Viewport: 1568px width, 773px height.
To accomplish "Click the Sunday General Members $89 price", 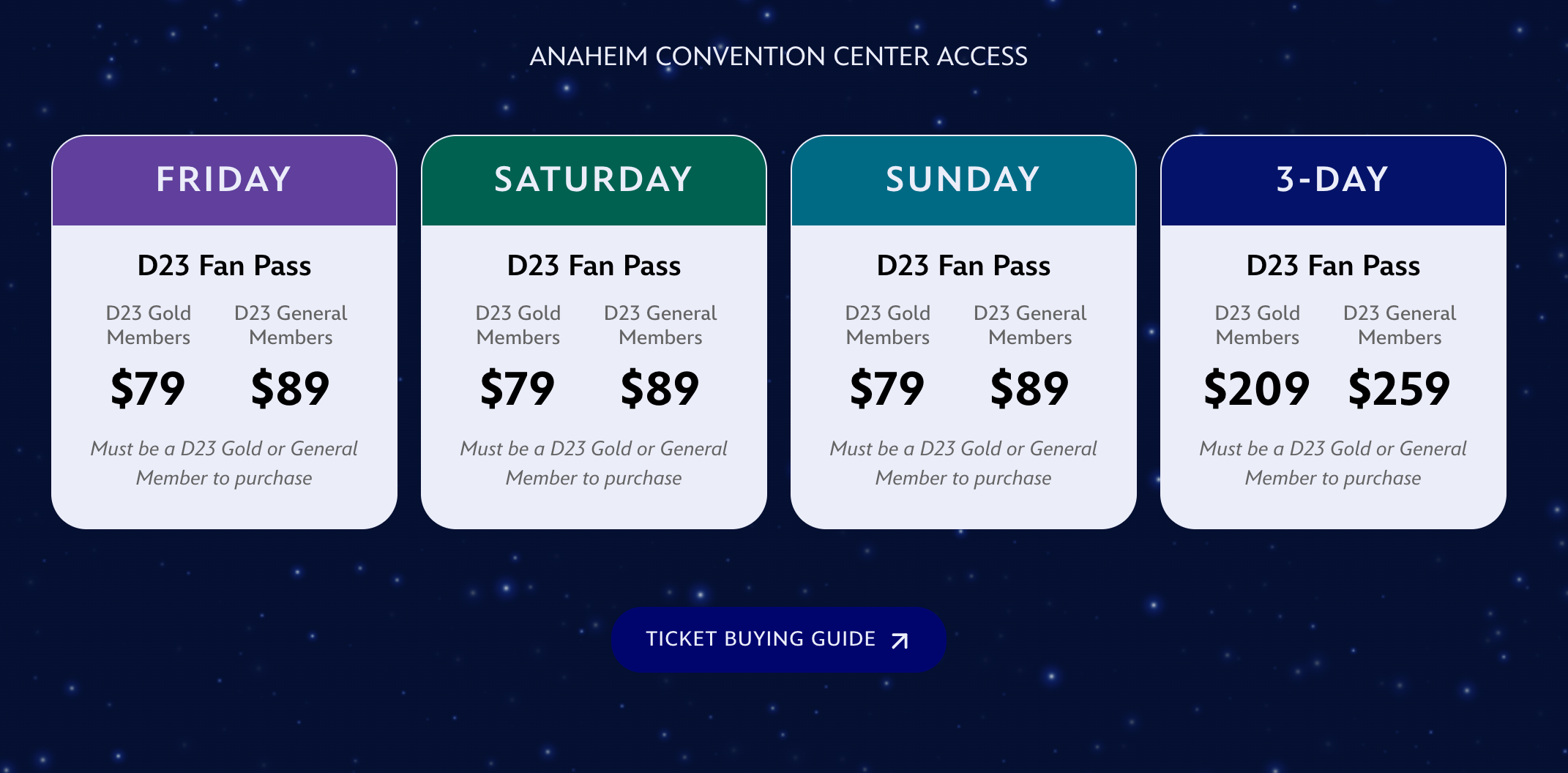I will pyautogui.click(x=1030, y=389).
